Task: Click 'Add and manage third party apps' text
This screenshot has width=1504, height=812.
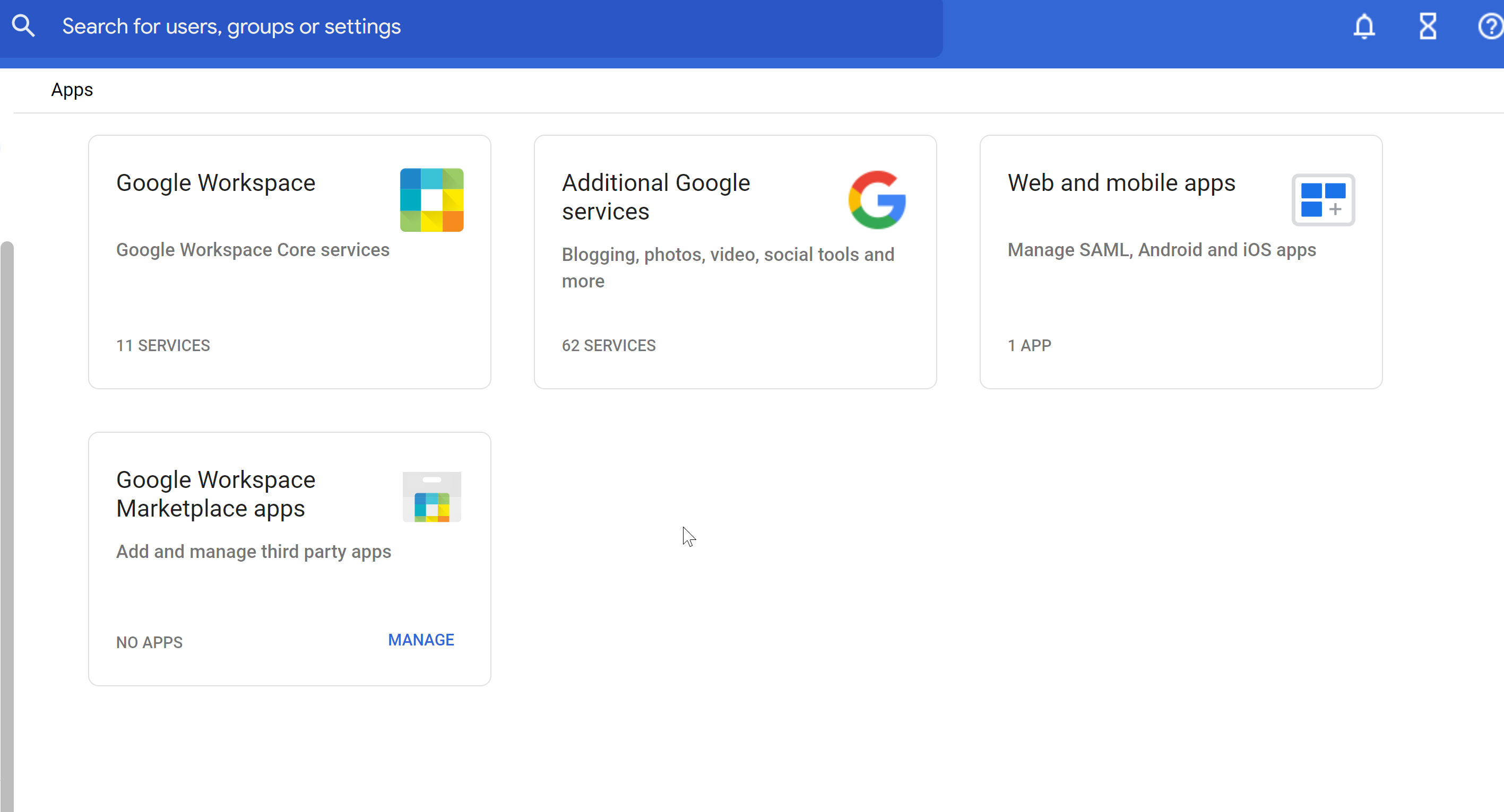Action: click(x=253, y=552)
